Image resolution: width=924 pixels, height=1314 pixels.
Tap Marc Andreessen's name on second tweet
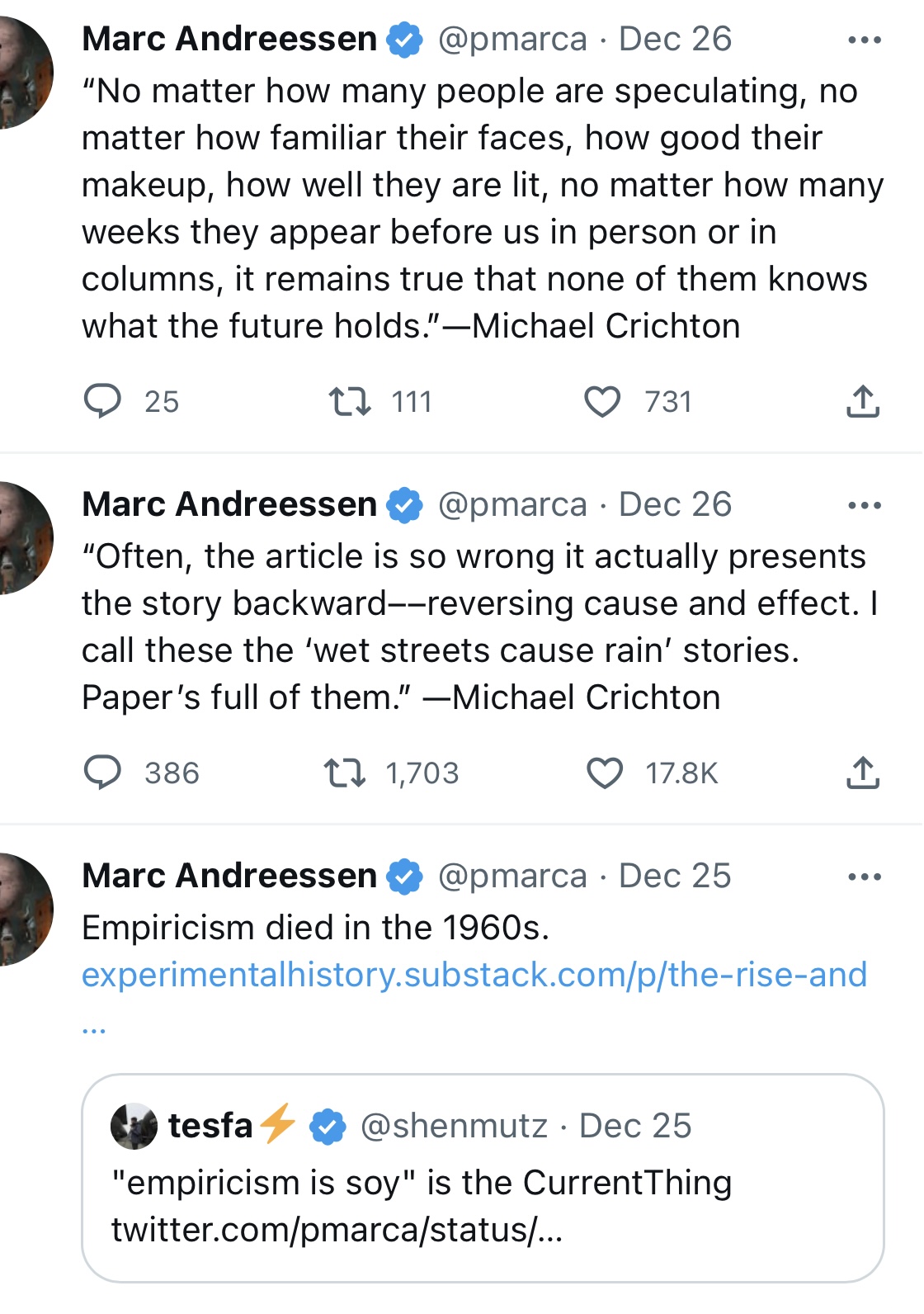229,504
